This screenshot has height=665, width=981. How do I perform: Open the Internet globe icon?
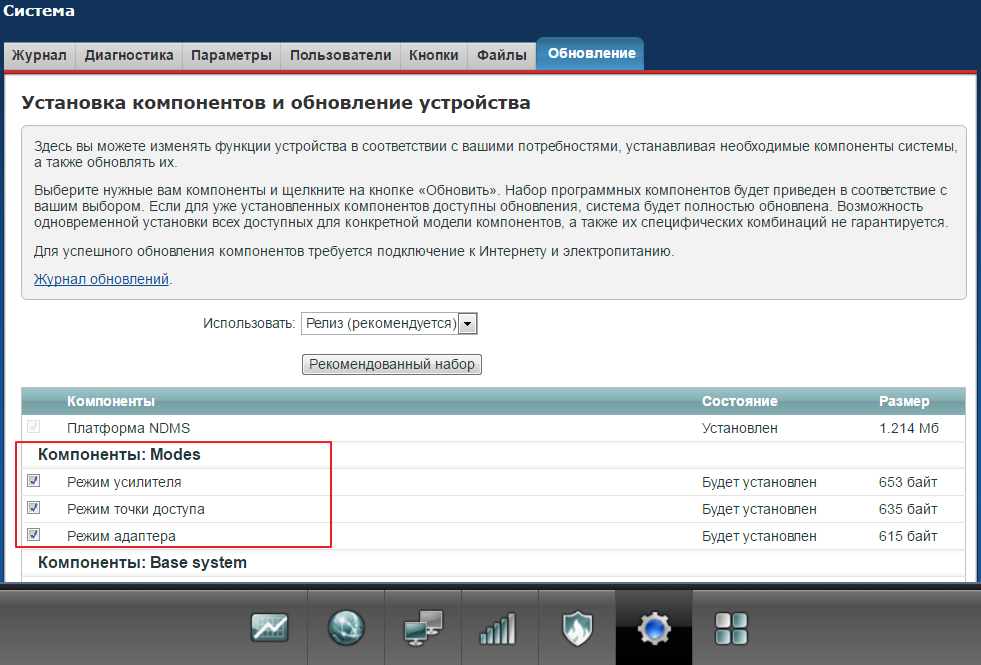point(346,628)
